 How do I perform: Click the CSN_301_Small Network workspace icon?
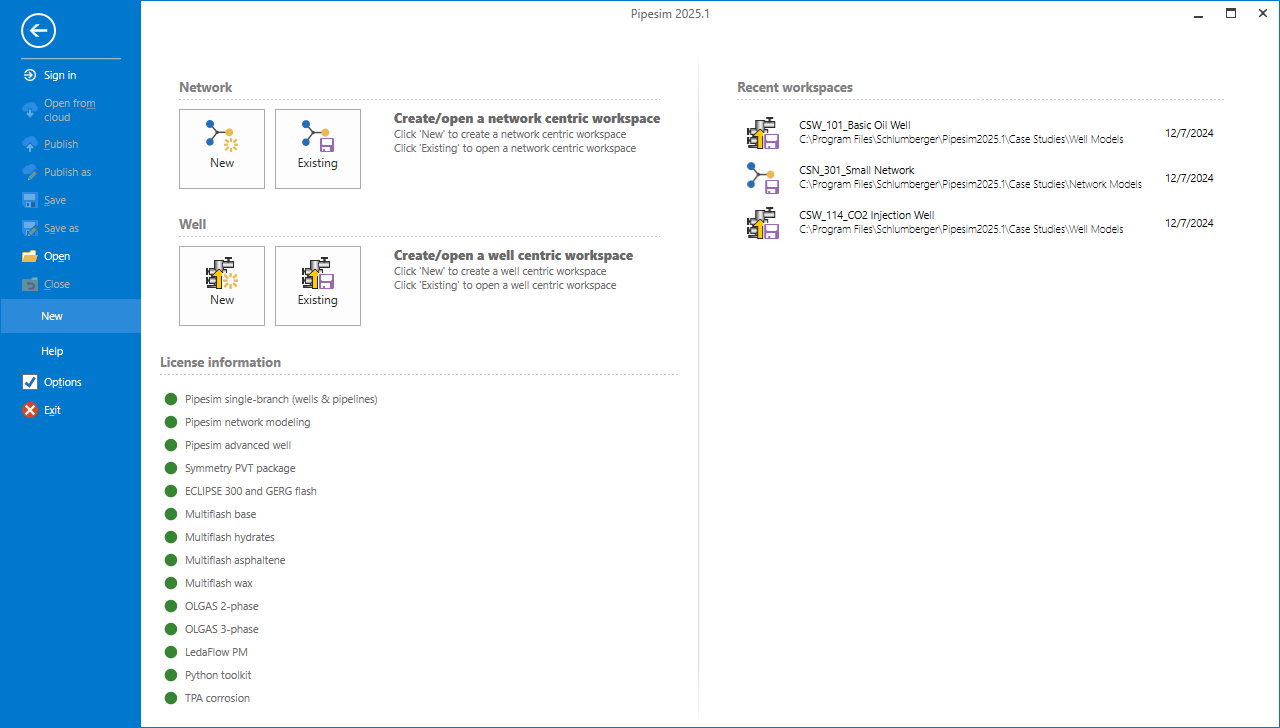coord(763,178)
